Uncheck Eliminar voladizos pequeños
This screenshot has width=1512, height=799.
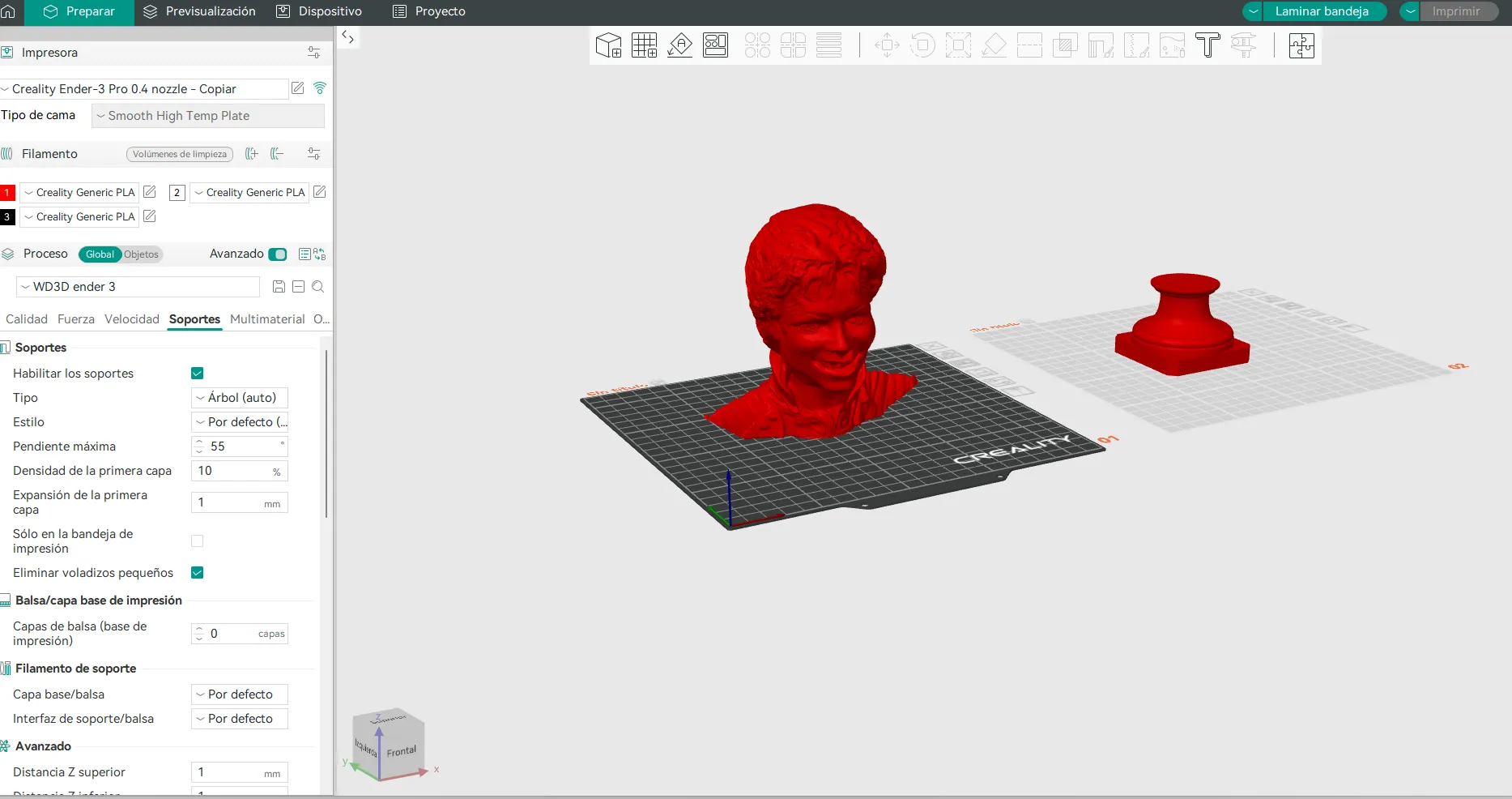tap(197, 573)
